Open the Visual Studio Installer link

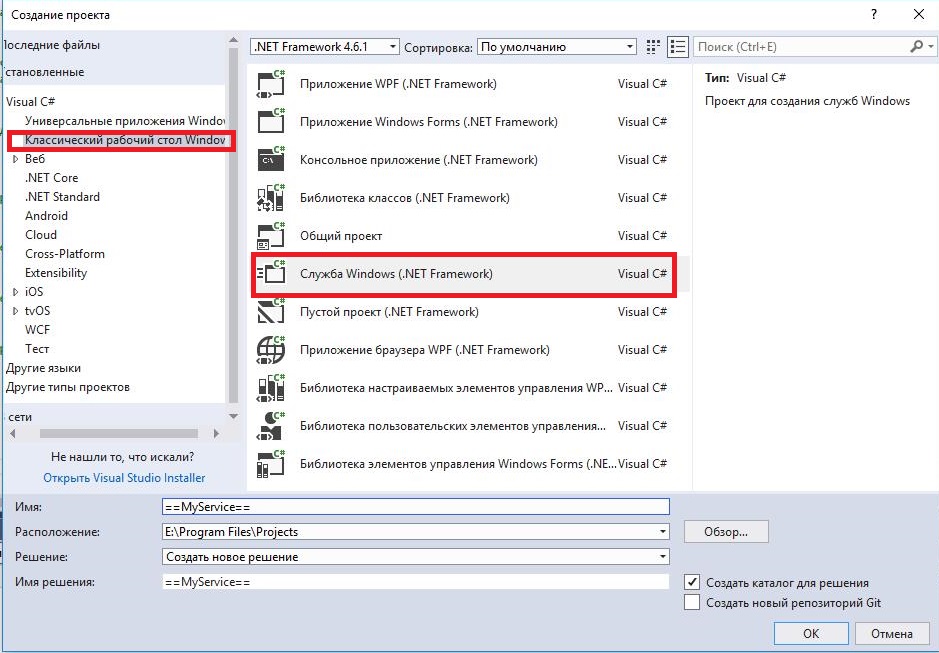pyautogui.click(x=124, y=478)
